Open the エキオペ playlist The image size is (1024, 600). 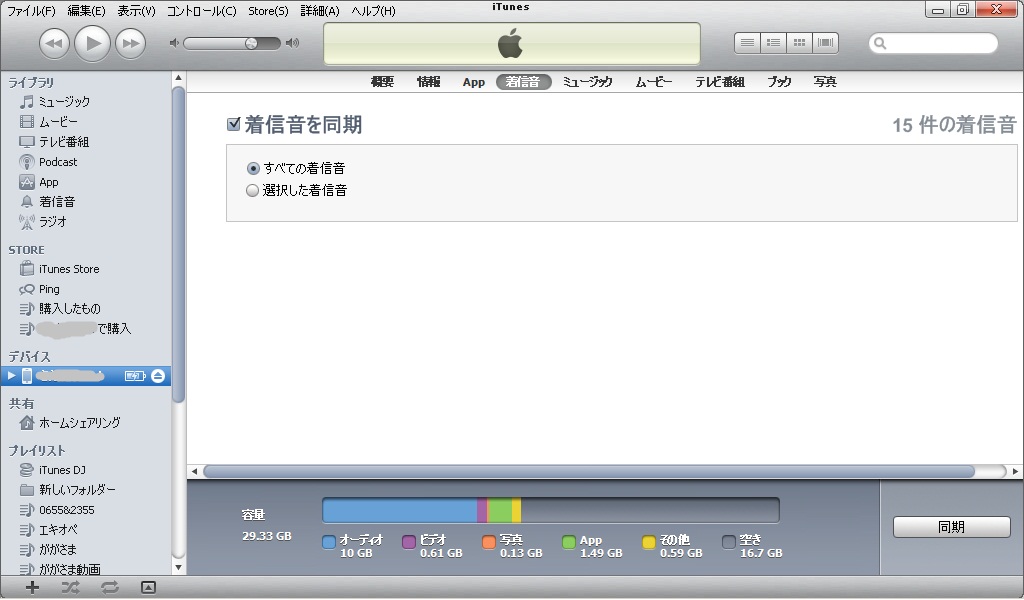coord(57,530)
